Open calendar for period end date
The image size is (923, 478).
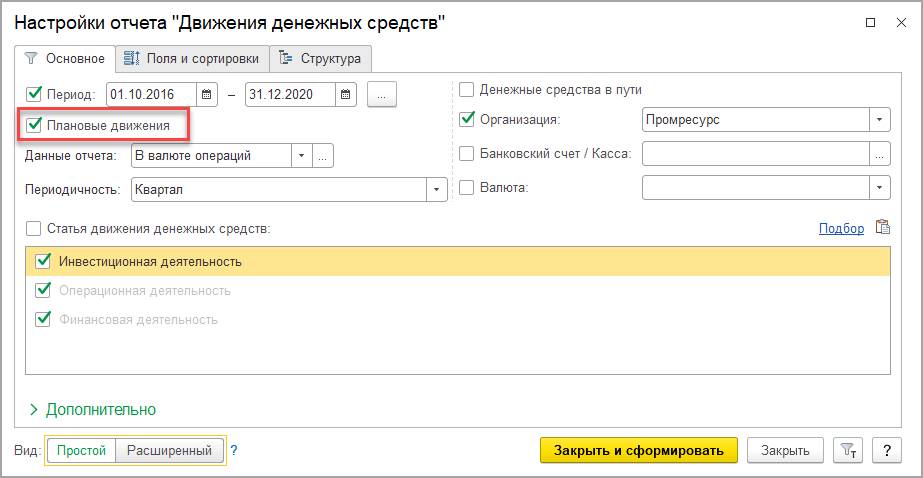tap(346, 95)
